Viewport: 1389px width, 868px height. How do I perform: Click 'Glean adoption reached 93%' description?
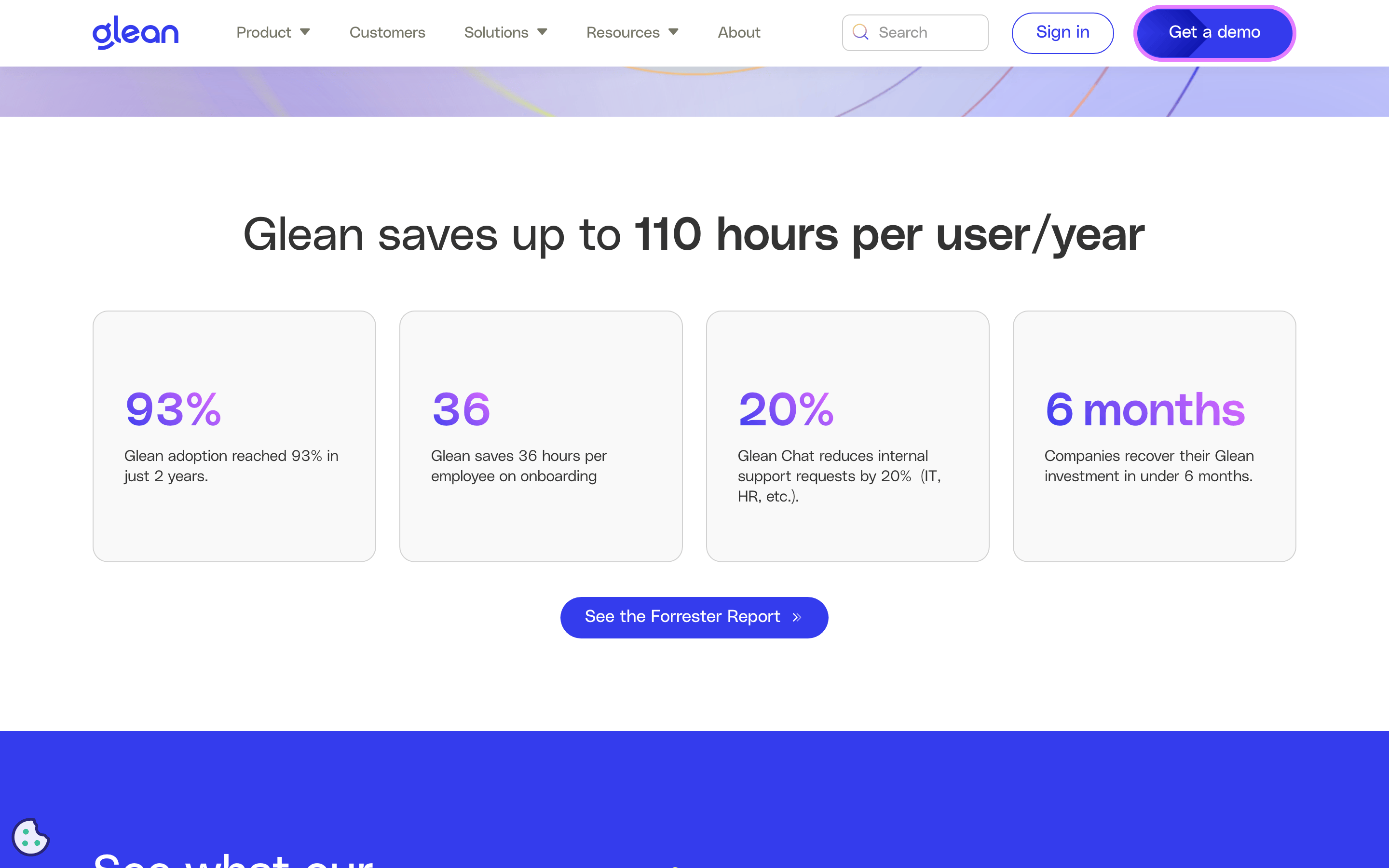point(231,465)
